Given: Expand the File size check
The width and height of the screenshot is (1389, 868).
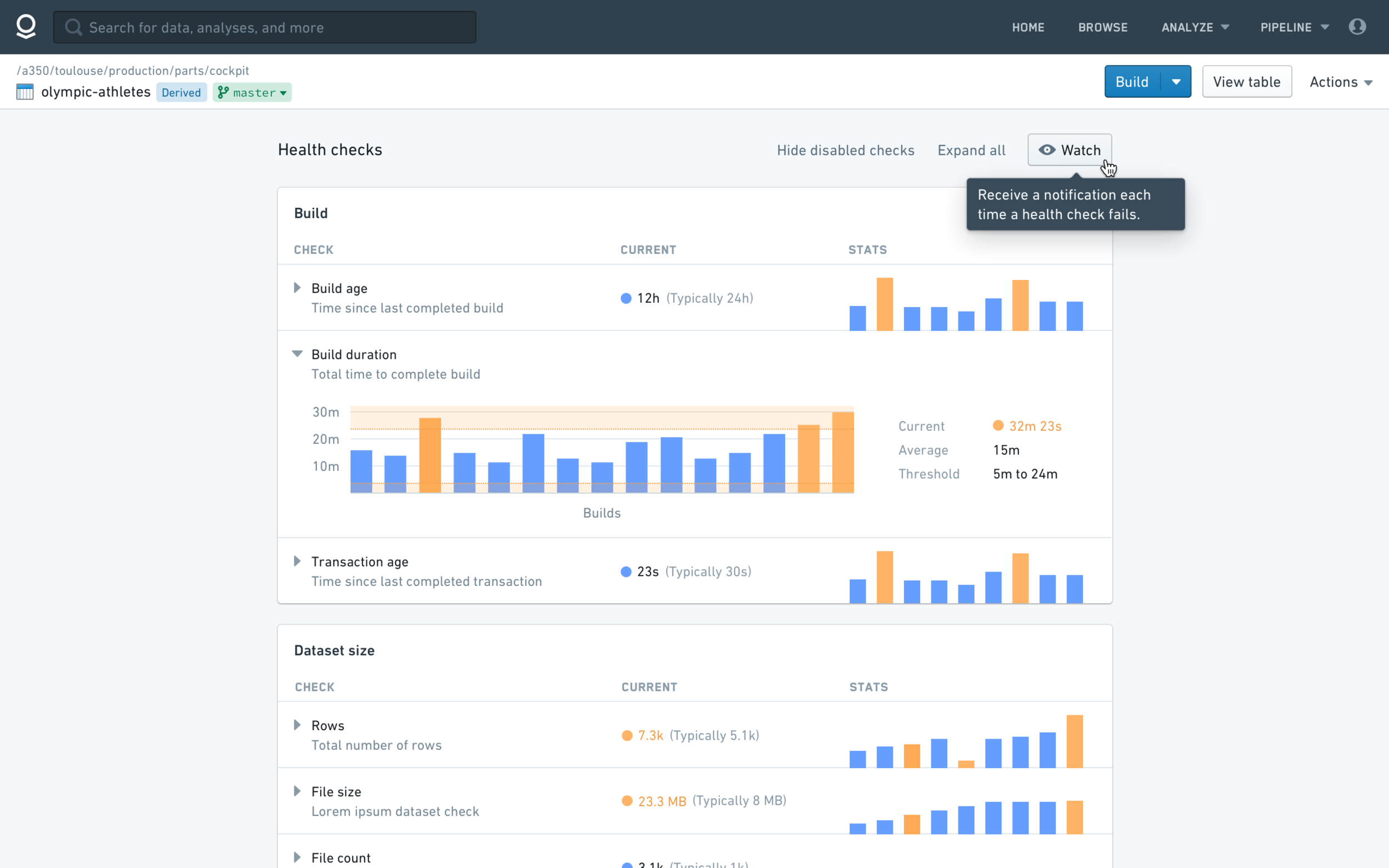Looking at the screenshot, I should [297, 791].
